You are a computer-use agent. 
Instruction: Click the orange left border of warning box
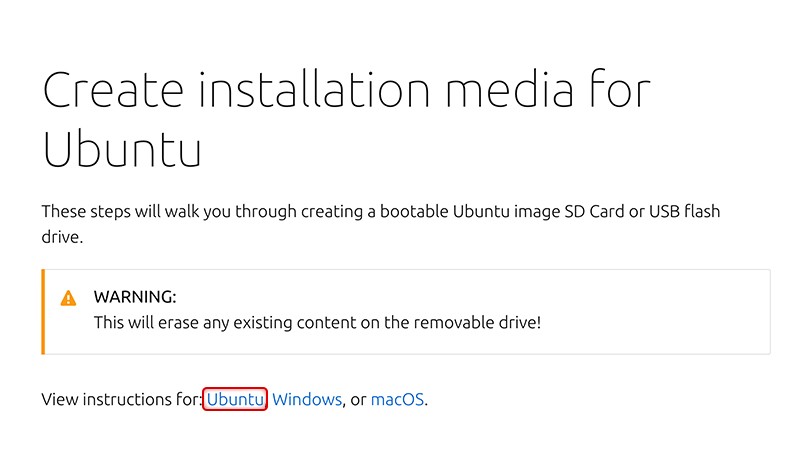click(43, 312)
